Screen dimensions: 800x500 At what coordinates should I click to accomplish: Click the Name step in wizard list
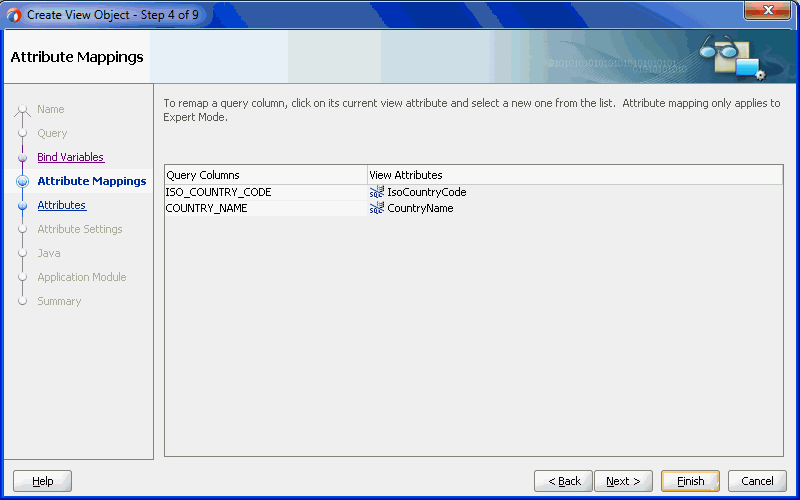(51, 109)
